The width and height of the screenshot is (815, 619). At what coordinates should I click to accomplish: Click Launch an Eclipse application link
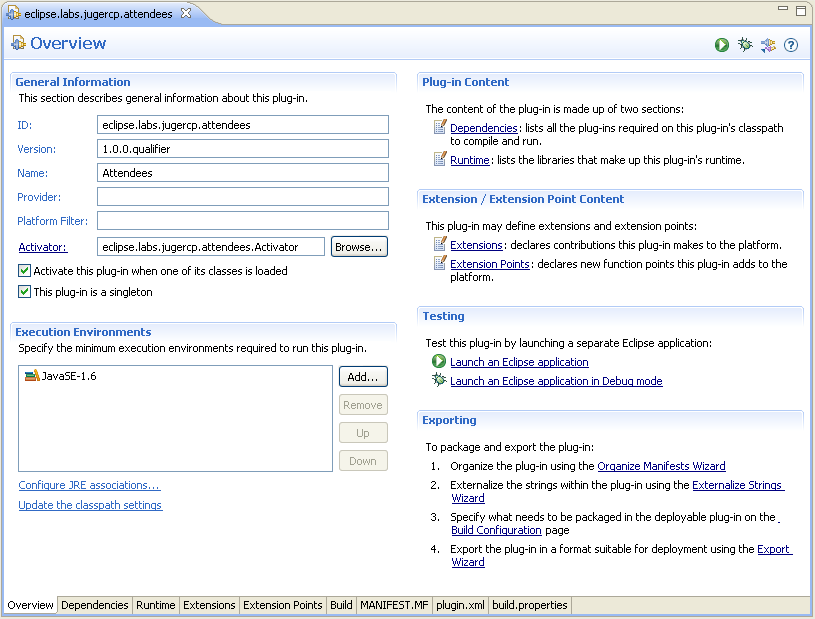click(519, 362)
